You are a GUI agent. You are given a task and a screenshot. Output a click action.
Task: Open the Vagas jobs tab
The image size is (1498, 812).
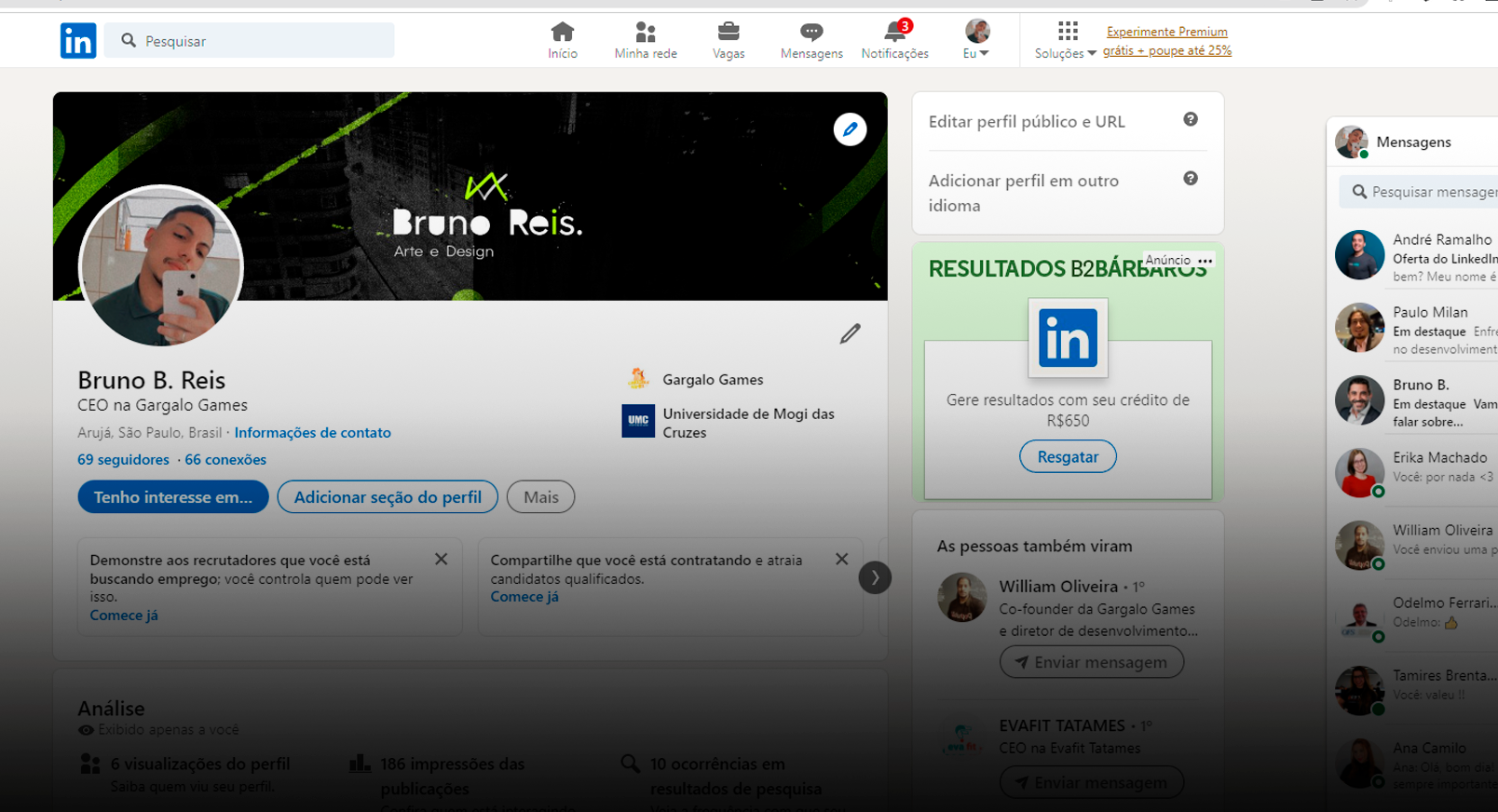tap(729, 41)
